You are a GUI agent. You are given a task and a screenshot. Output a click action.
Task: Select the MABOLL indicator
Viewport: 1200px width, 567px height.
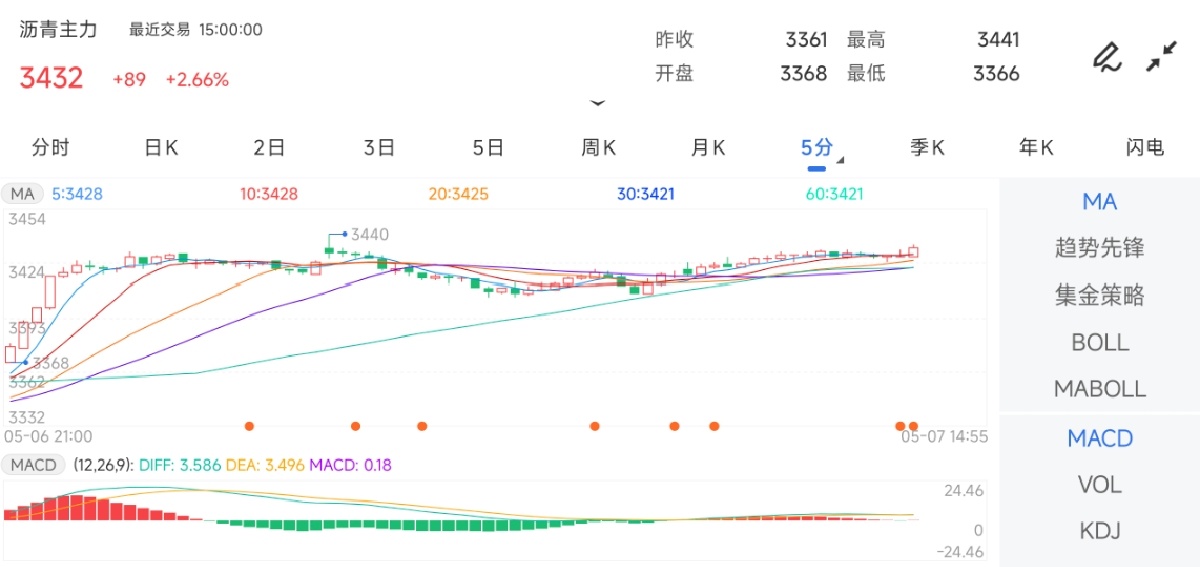[1100, 388]
